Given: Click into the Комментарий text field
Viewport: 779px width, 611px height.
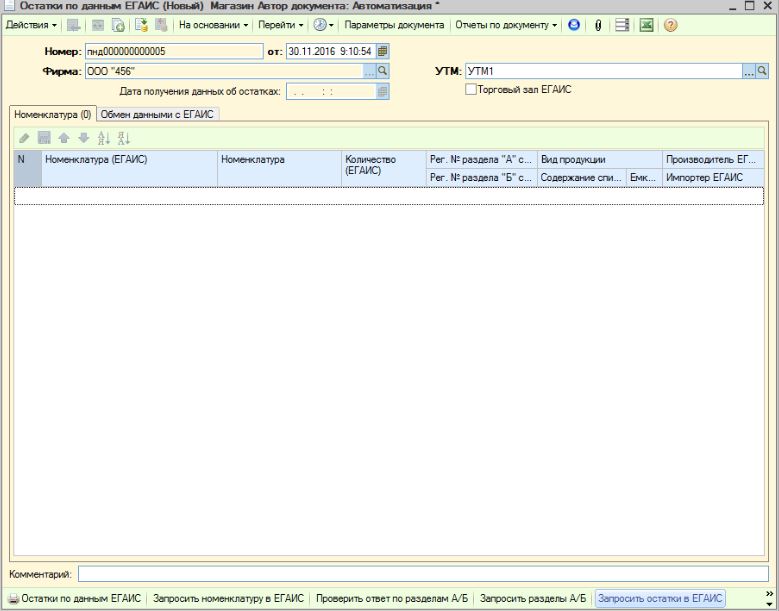Looking at the screenshot, I should click(422, 574).
